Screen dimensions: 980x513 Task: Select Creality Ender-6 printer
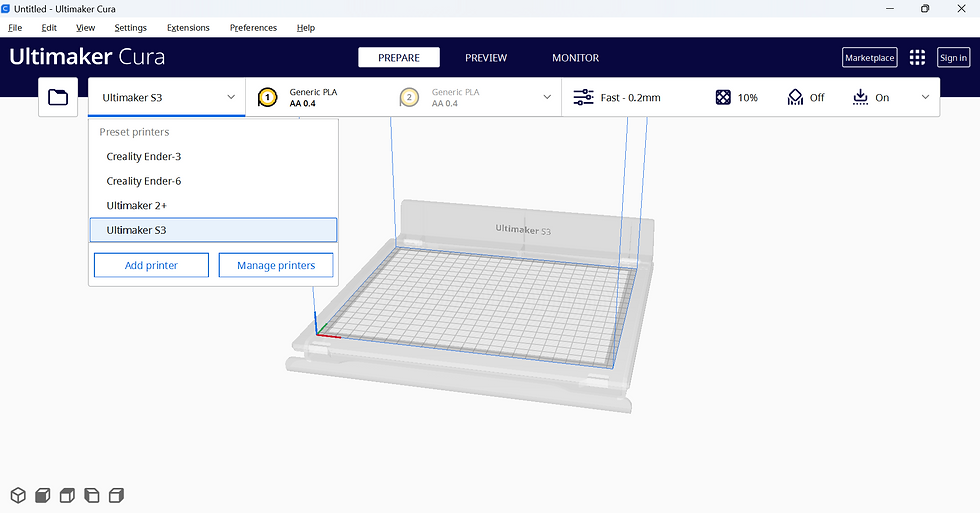click(213, 181)
